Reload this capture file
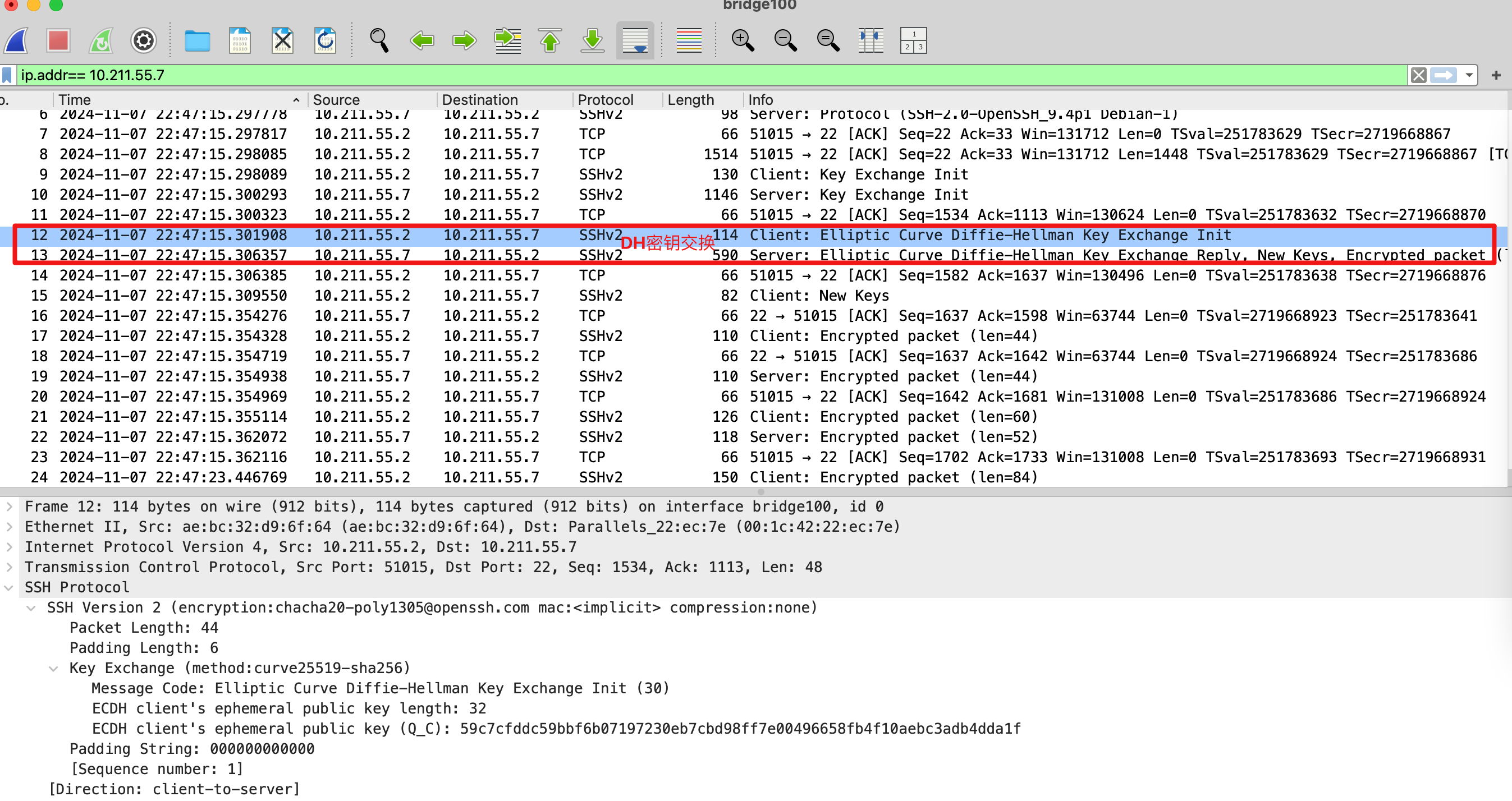This screenshot has height=801, width=1512. pyautogui.click(x=325, y=40)
